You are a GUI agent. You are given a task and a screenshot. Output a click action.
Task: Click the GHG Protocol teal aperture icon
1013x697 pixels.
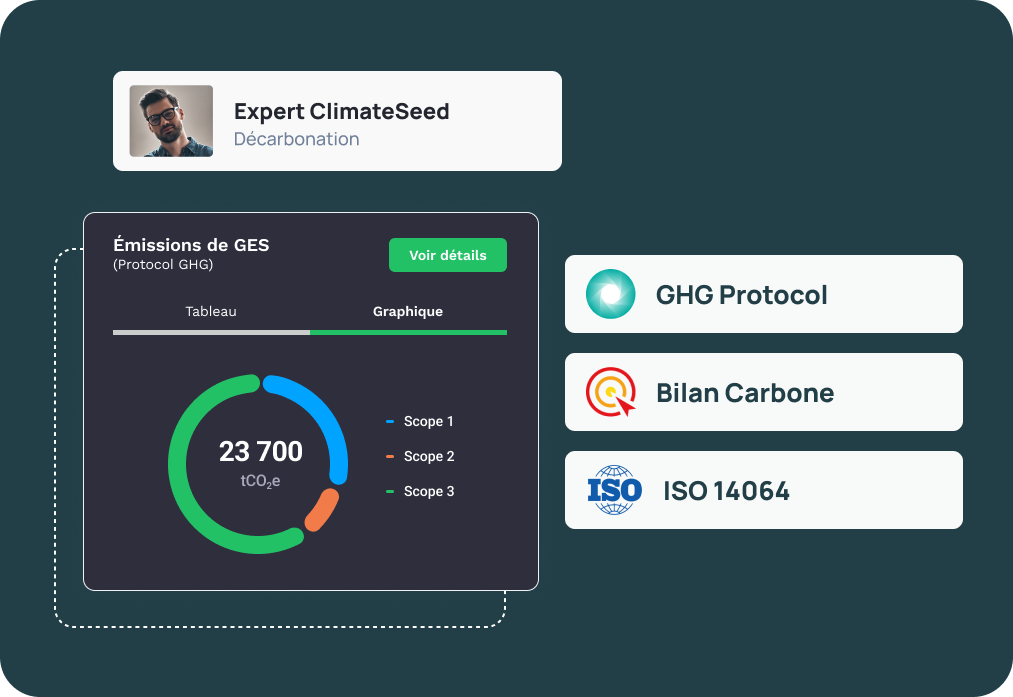[611, 294]
